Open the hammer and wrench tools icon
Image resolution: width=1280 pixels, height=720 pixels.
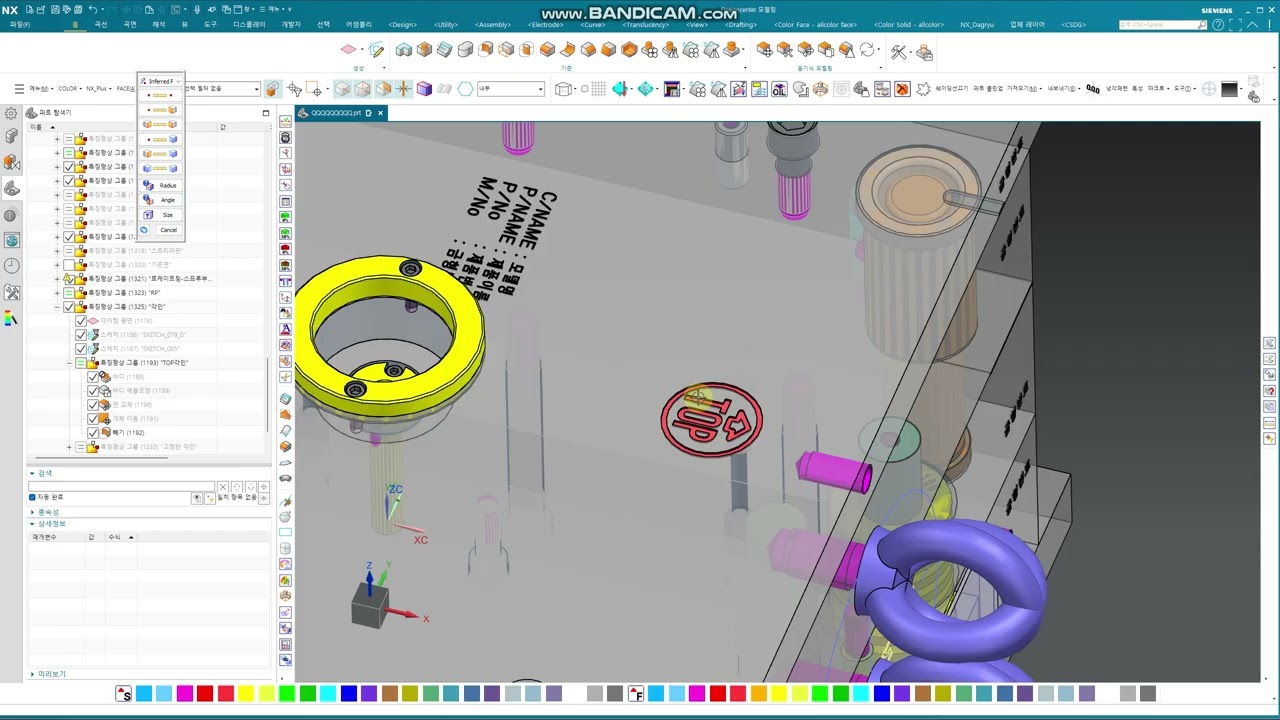coord(899,51)
